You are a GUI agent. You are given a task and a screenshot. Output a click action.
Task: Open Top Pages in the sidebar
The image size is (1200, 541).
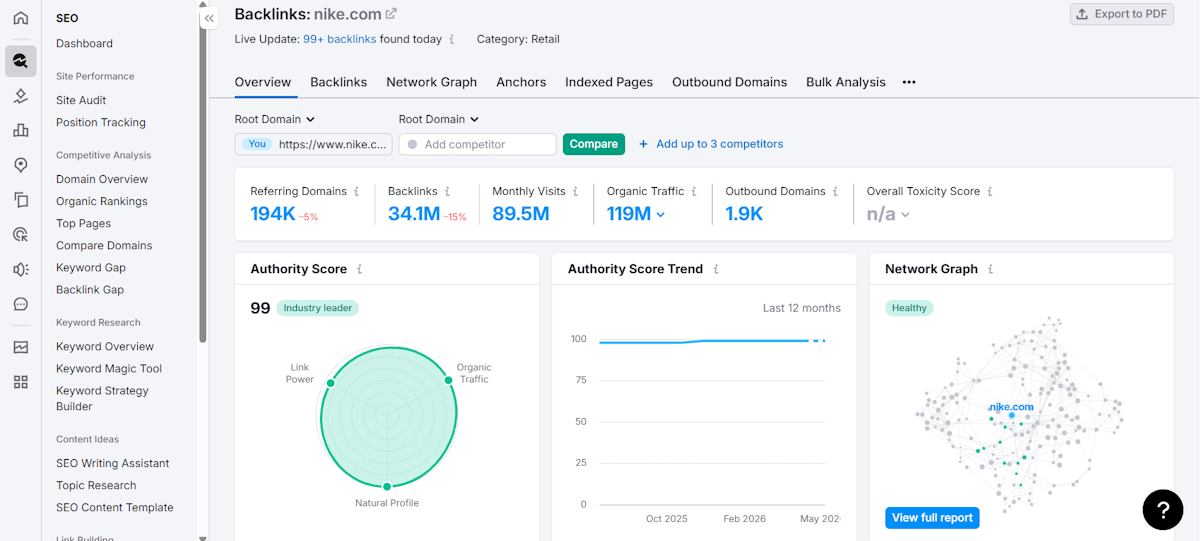point(83,223)
